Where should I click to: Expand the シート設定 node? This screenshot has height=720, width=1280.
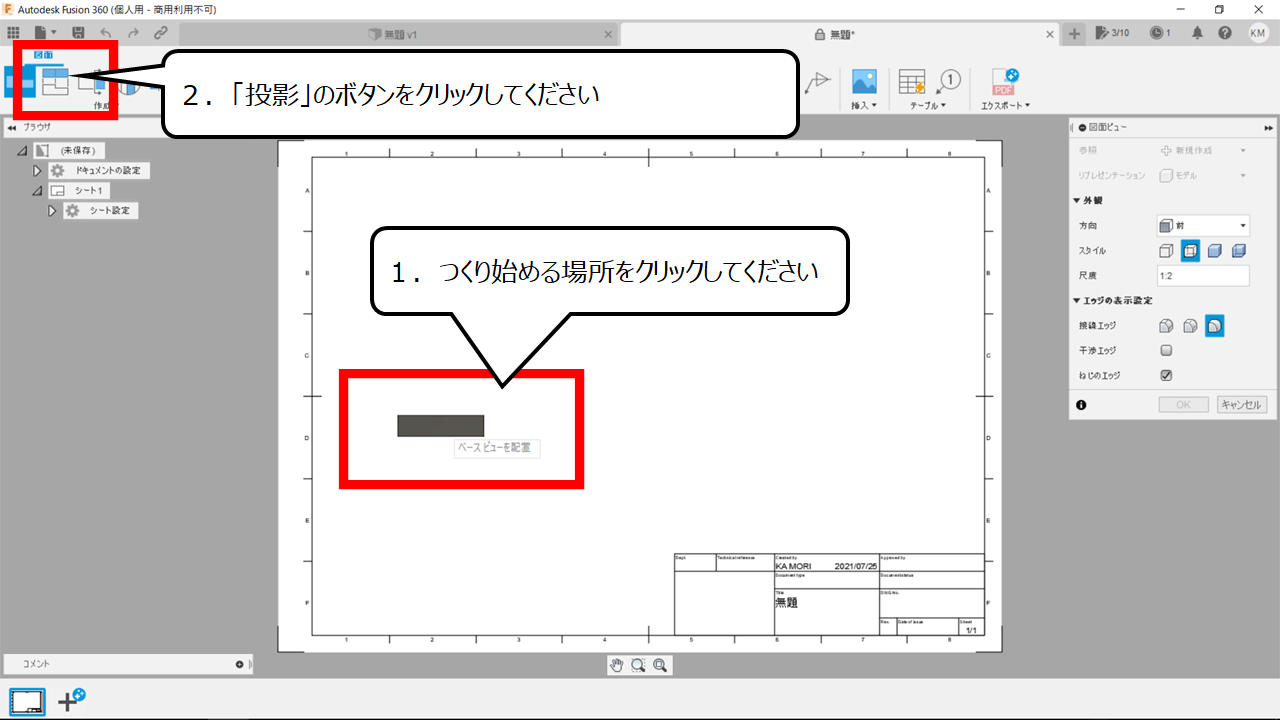[x=53, y=211]
